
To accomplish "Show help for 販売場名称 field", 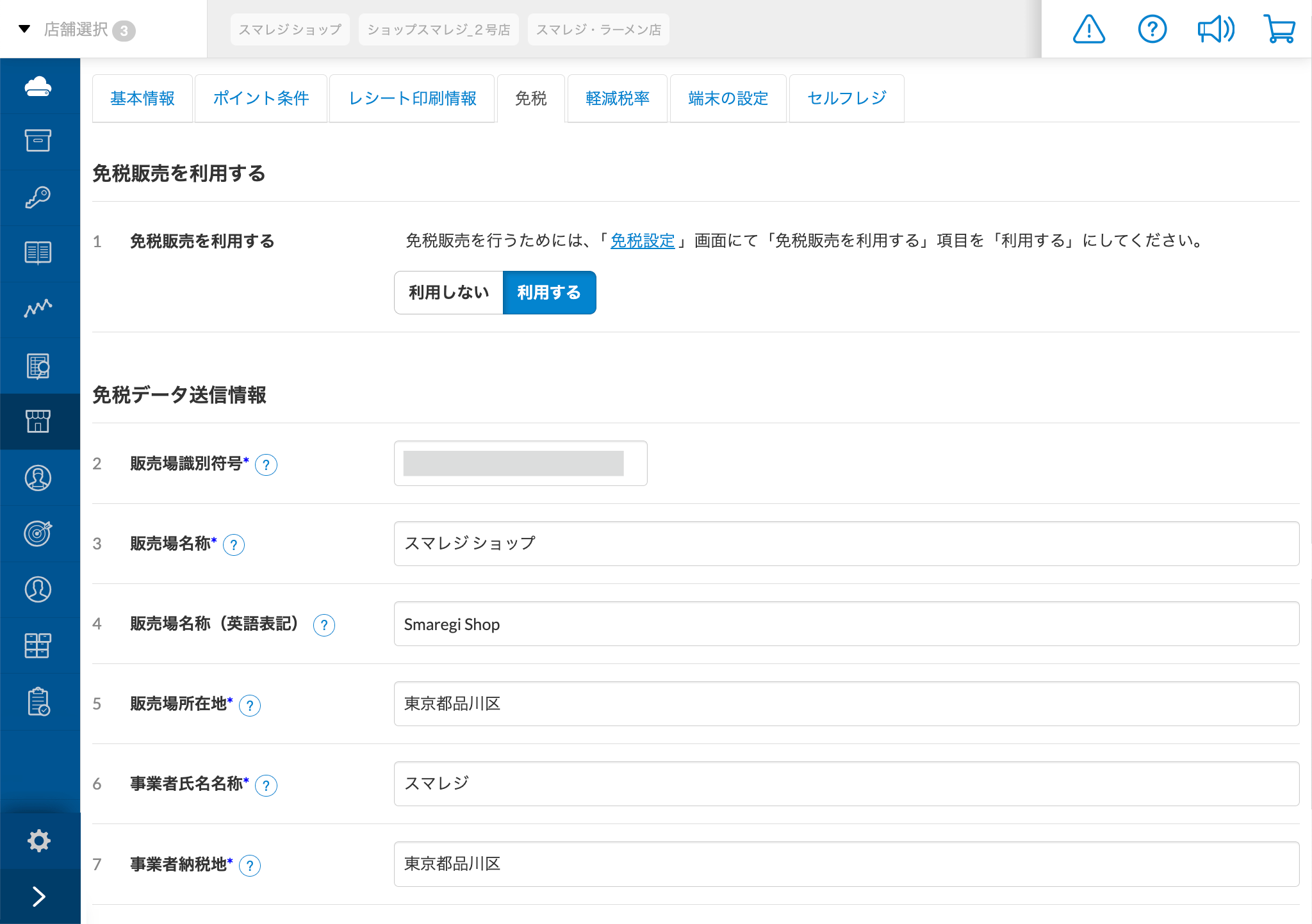I will click(x=234, y=545).
